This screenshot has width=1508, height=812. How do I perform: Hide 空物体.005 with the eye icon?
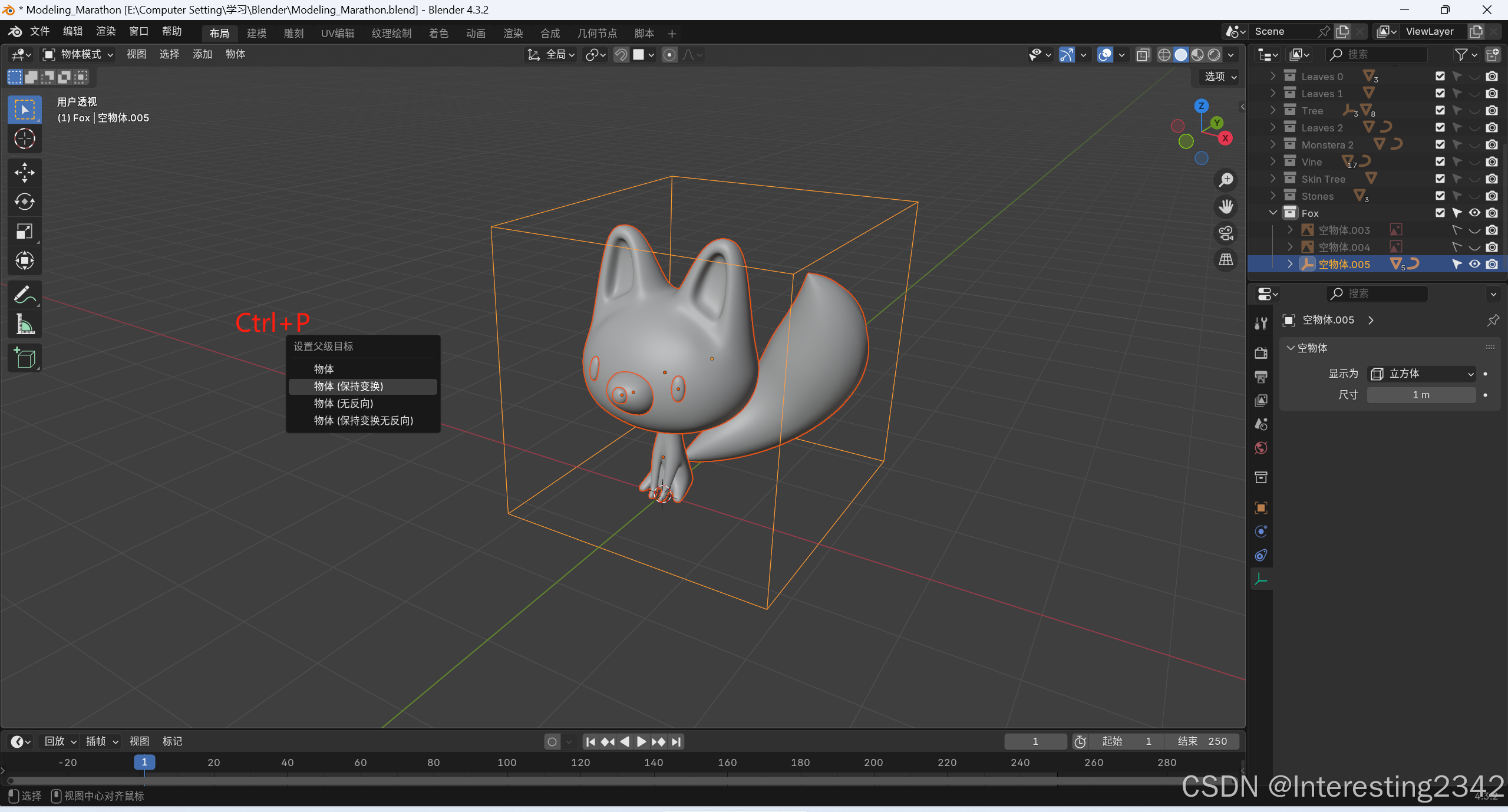point(1474,264)
